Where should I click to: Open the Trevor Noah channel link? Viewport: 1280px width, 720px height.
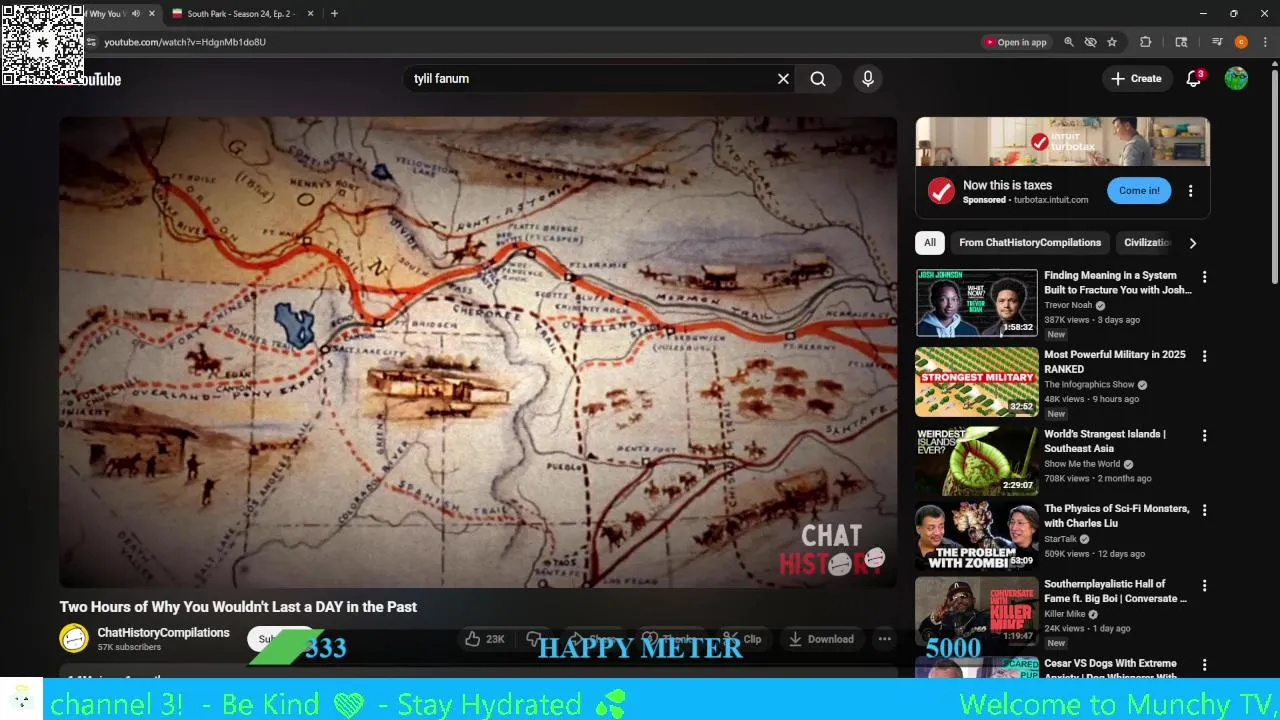click(x=1068, y=305)
